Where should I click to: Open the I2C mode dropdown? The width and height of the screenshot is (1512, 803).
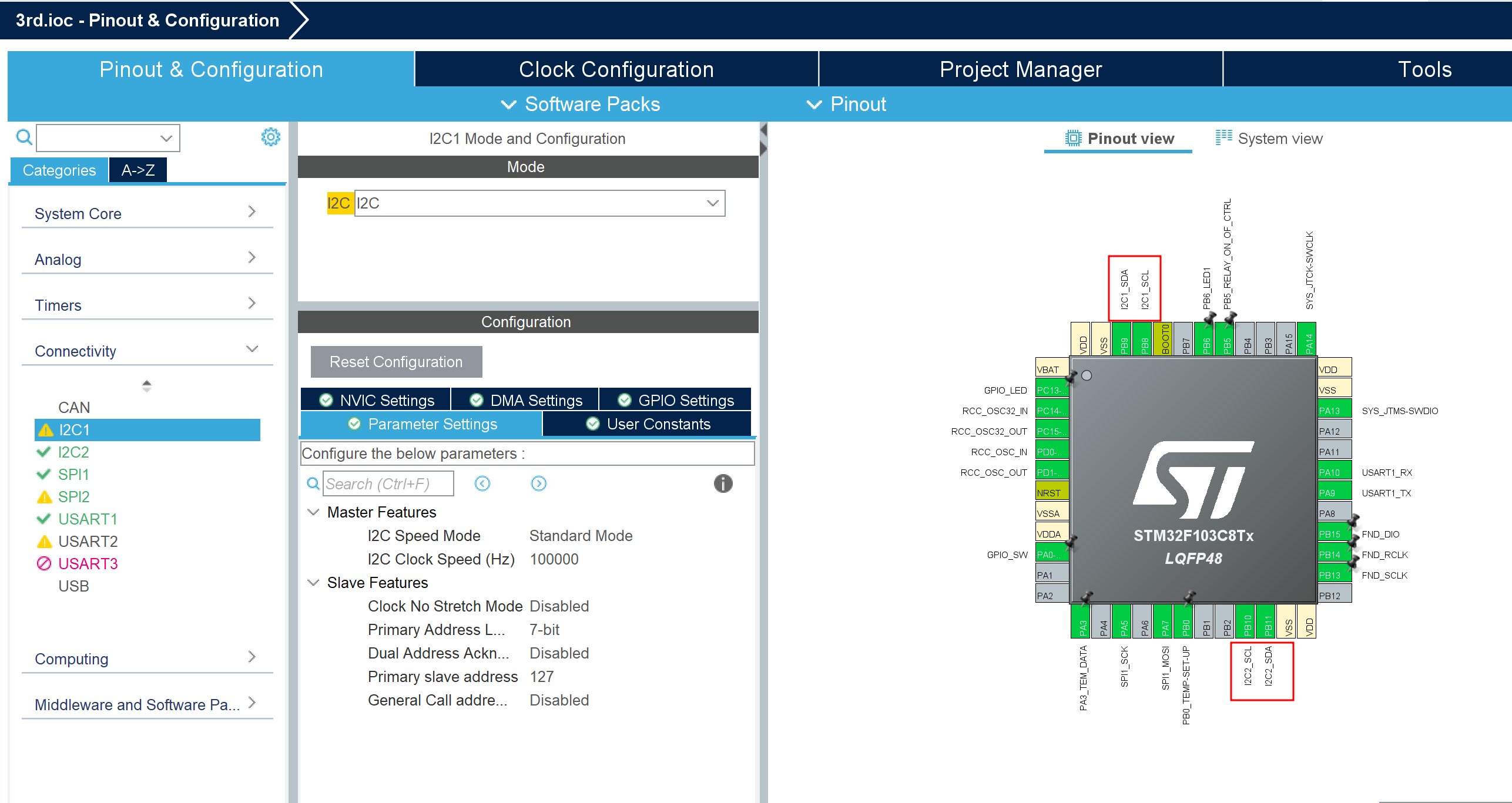(712, 203)
